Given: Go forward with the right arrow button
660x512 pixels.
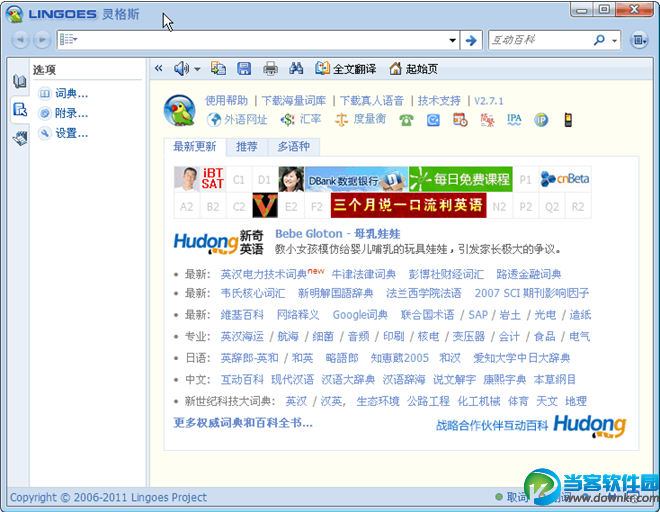Looking at the screenshot, I should tap(42, 40).
